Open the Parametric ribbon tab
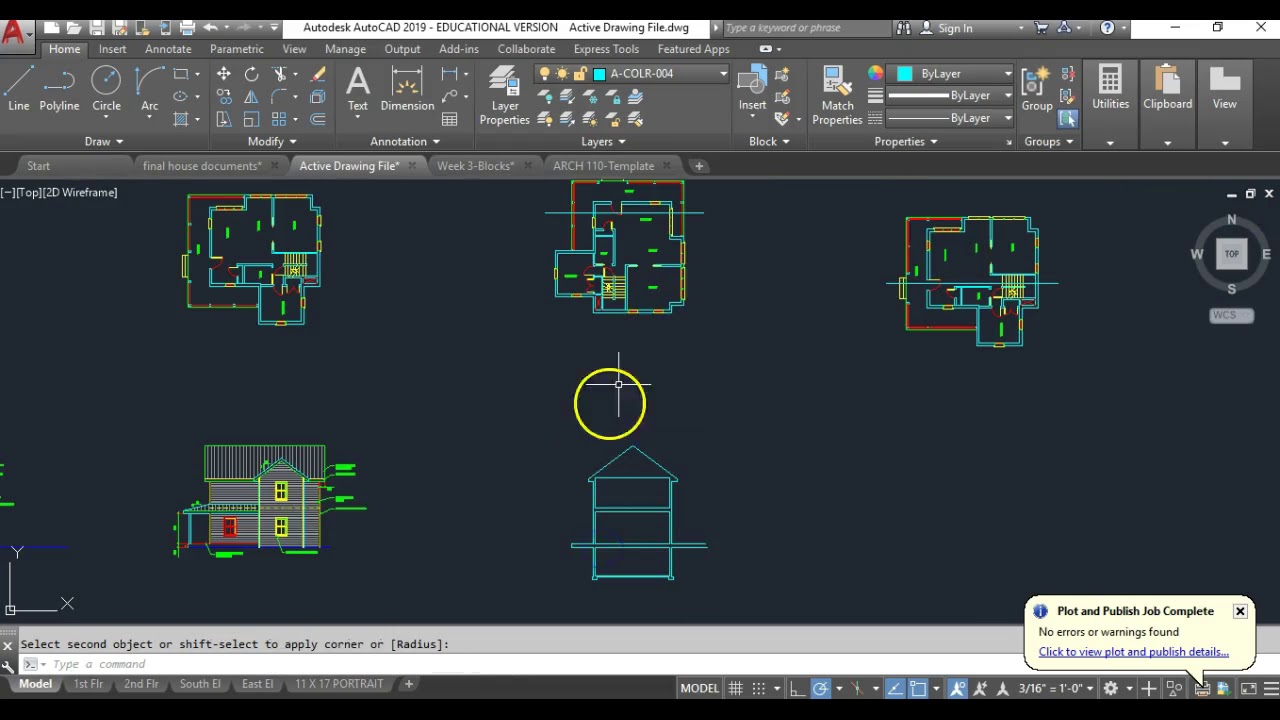Screen dimensions: 1280x720 pyautogui.click(x=237, y=49)
